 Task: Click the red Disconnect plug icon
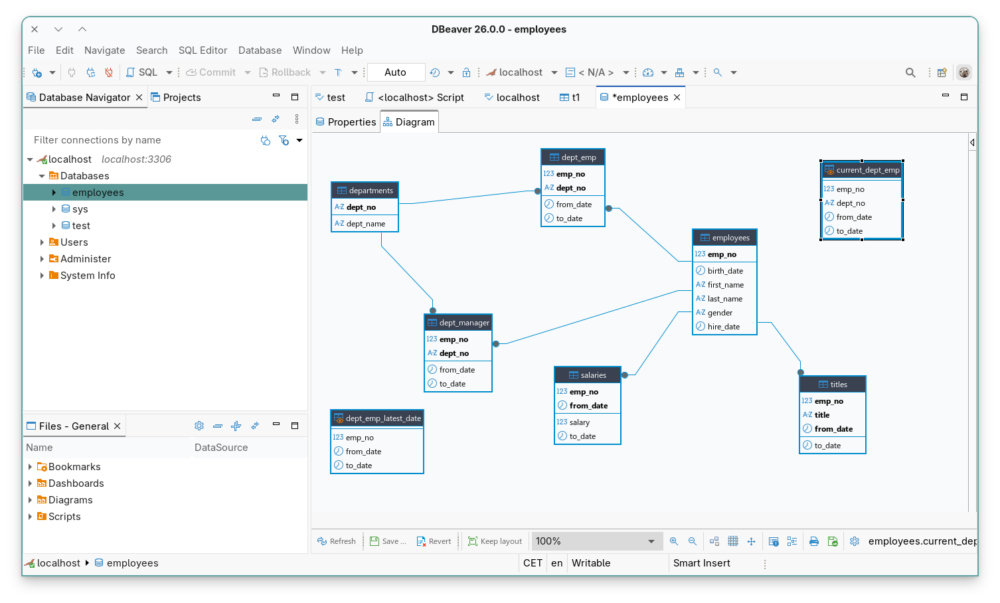tap(109, 73)
